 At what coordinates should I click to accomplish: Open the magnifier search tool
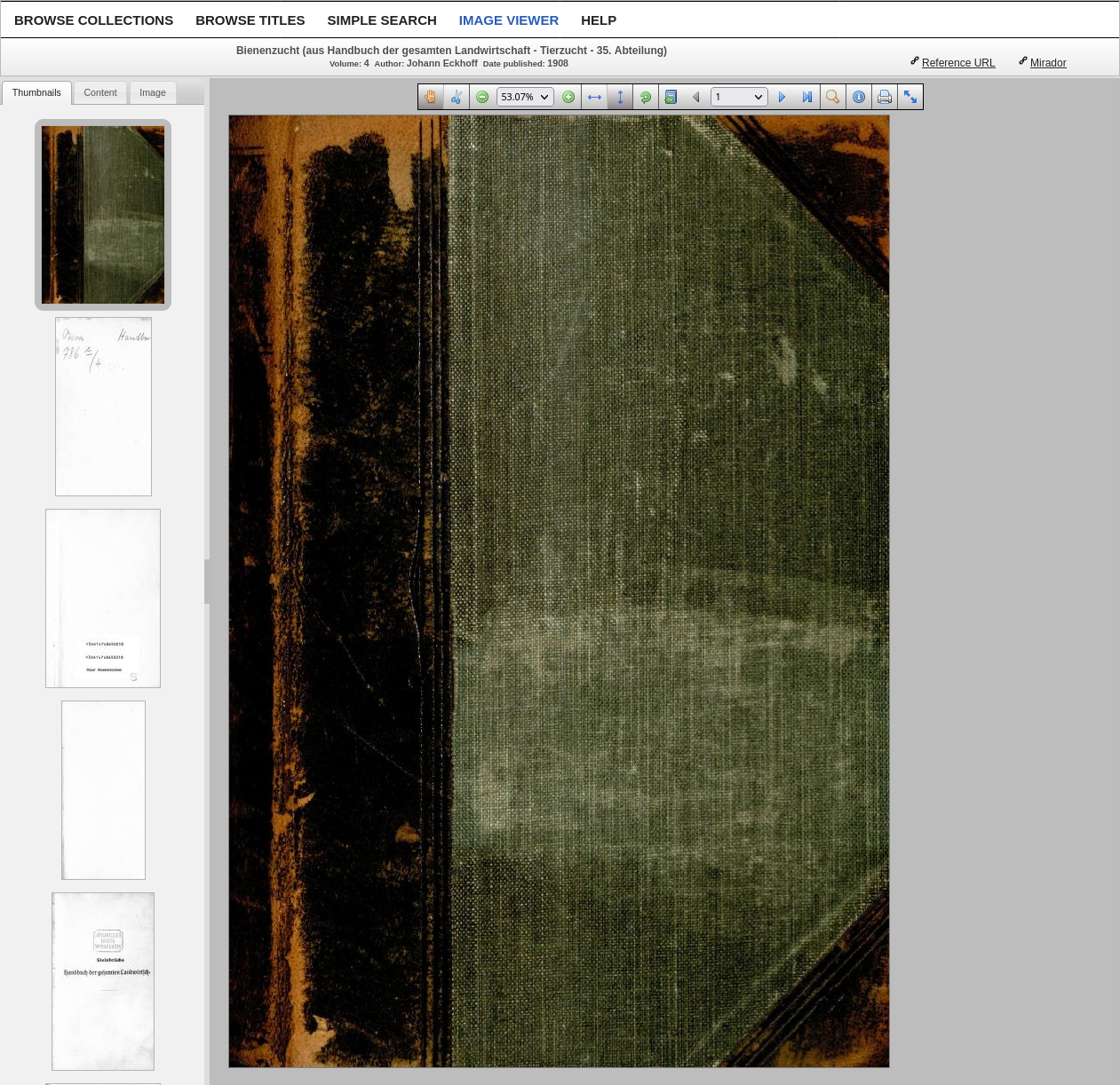point(832,97)
